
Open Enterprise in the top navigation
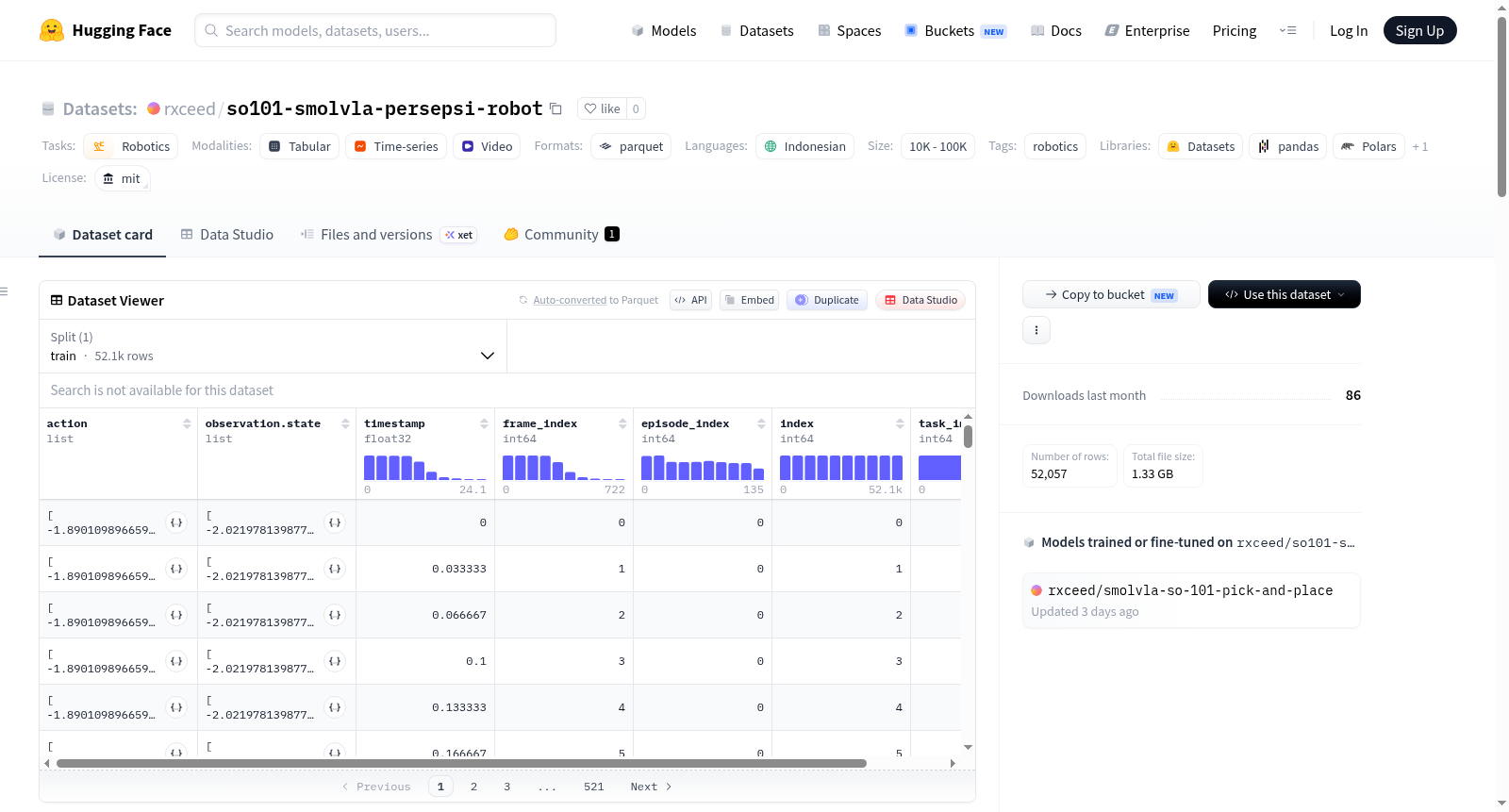1147,31
